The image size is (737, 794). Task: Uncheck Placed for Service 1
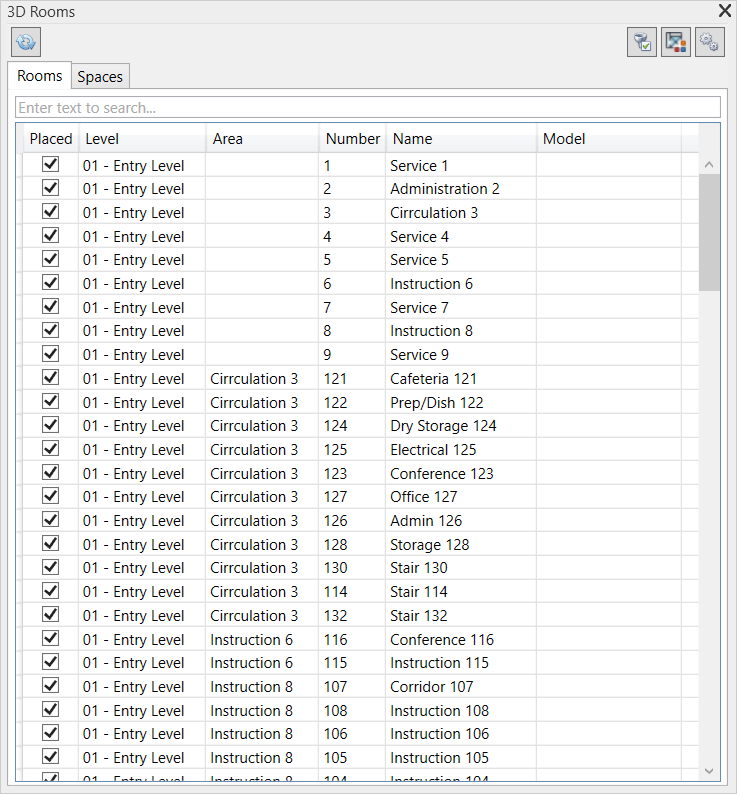(x=51, y=165)
